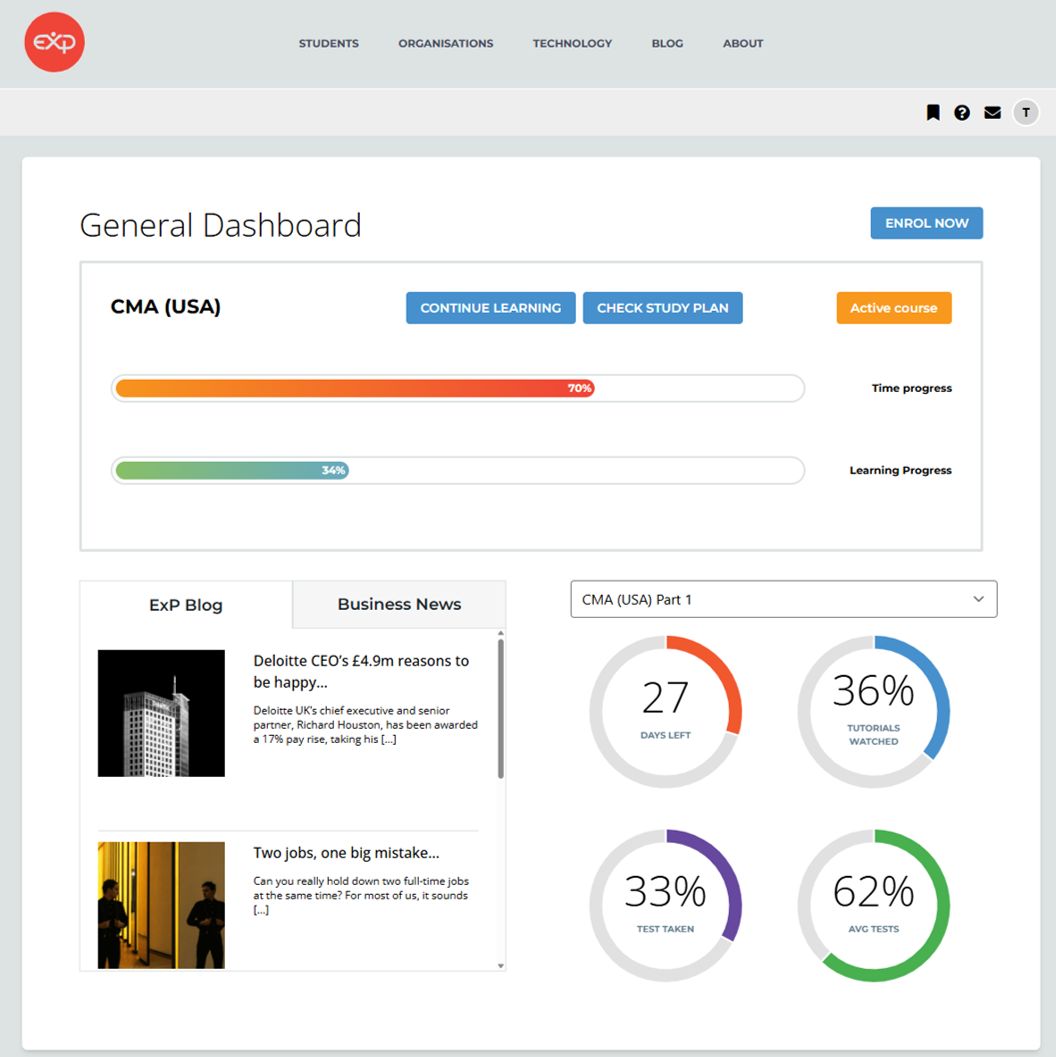Select the ExP Blog tab
The height and width of the screenshot is (1057, 1056).
[x=186, y=605]
